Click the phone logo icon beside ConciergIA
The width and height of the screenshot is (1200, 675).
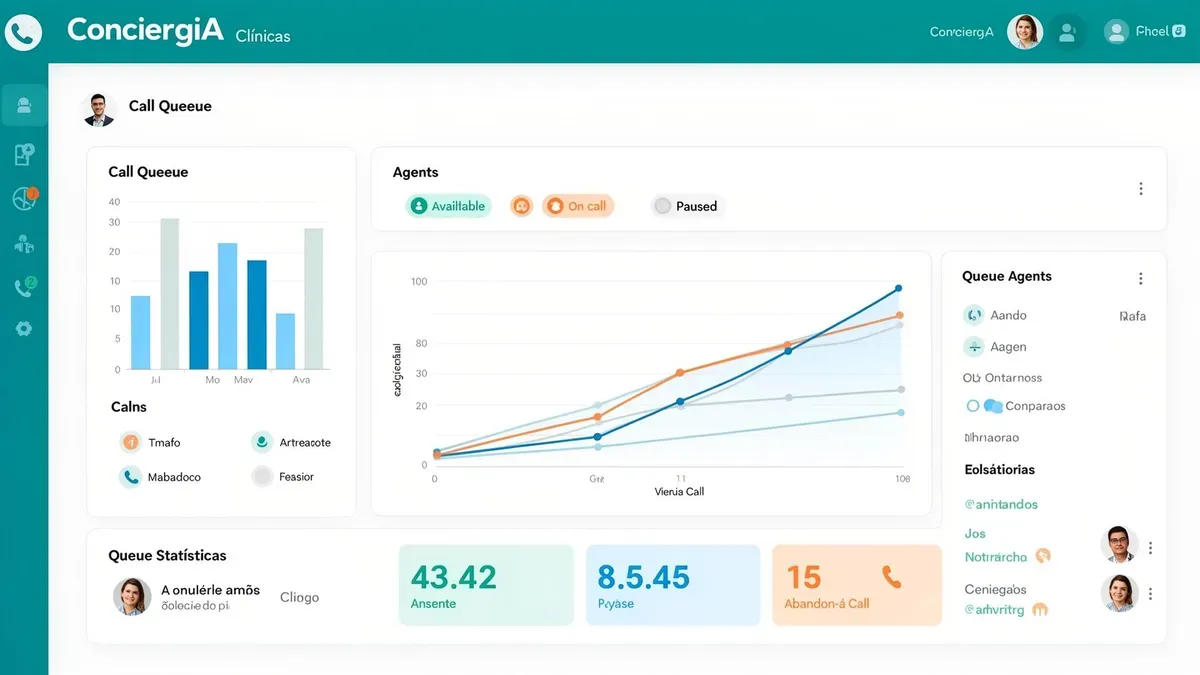point(23,31)
